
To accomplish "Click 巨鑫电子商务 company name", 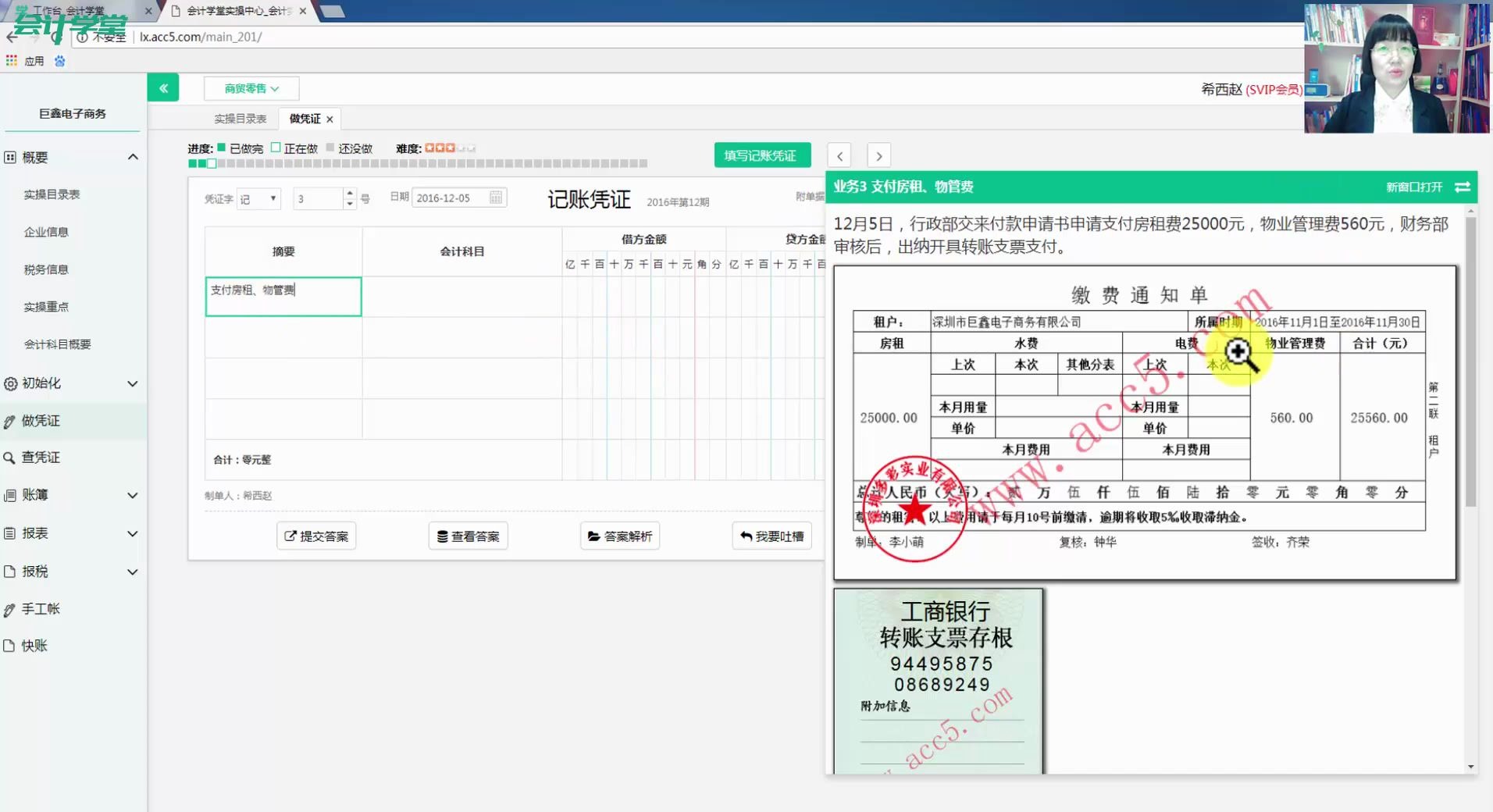I will click(x=73, y=114).
